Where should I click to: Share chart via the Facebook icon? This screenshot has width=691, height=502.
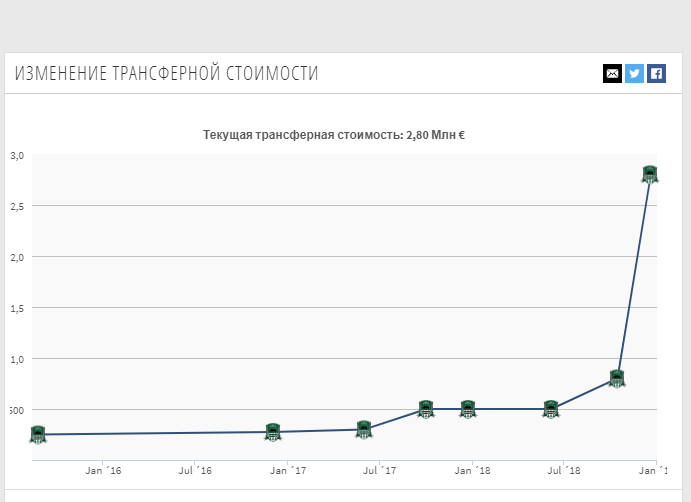[x=656, y=73]
